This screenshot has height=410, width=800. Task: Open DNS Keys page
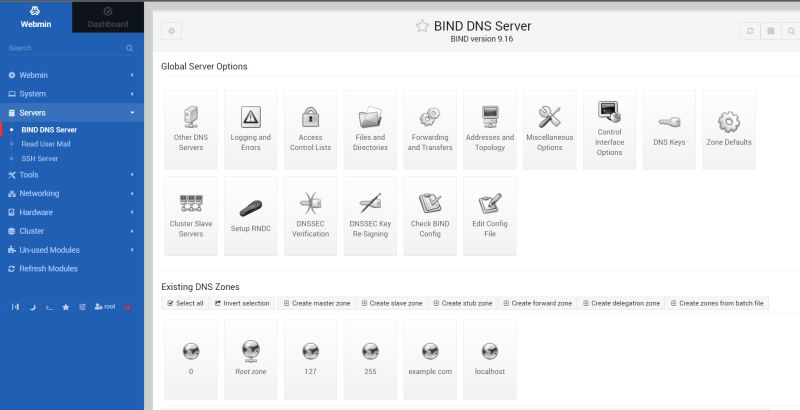coord(669,130)
